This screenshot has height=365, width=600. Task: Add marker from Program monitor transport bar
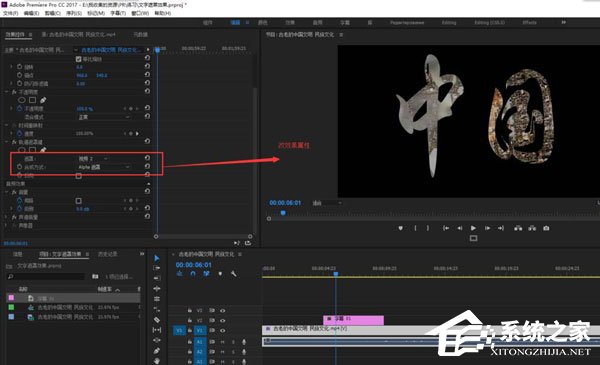point(401,228)
